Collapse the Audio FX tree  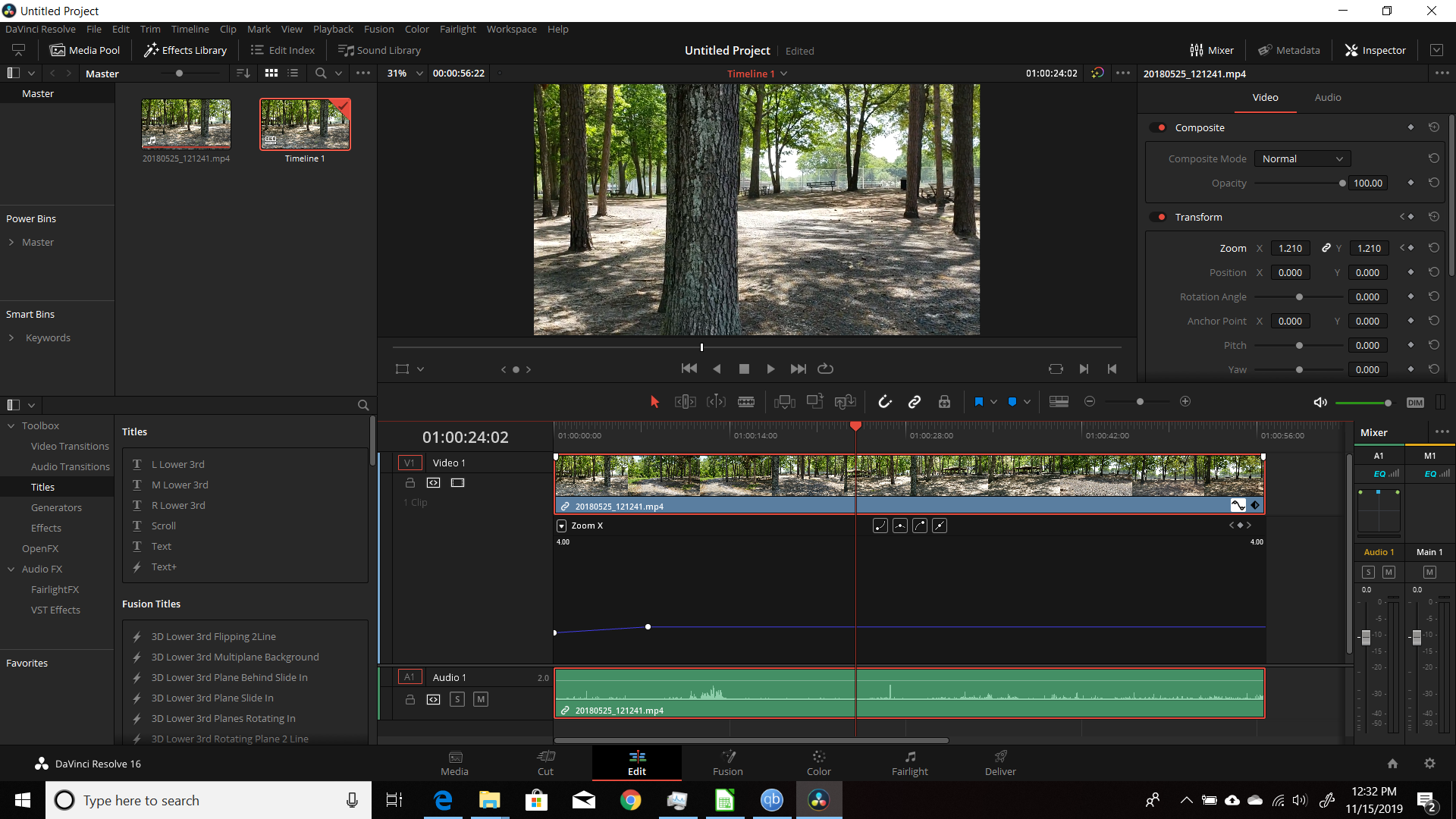pyautogui.click(x=11, y=569)
